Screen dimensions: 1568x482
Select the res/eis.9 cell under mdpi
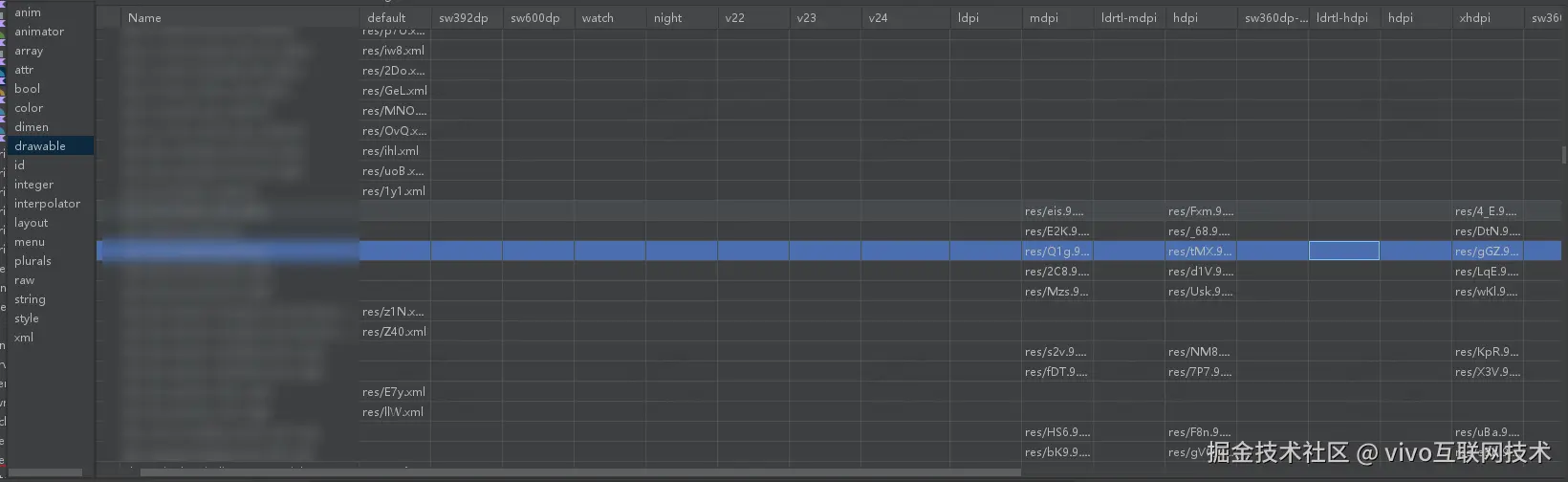coord(1057,211)
